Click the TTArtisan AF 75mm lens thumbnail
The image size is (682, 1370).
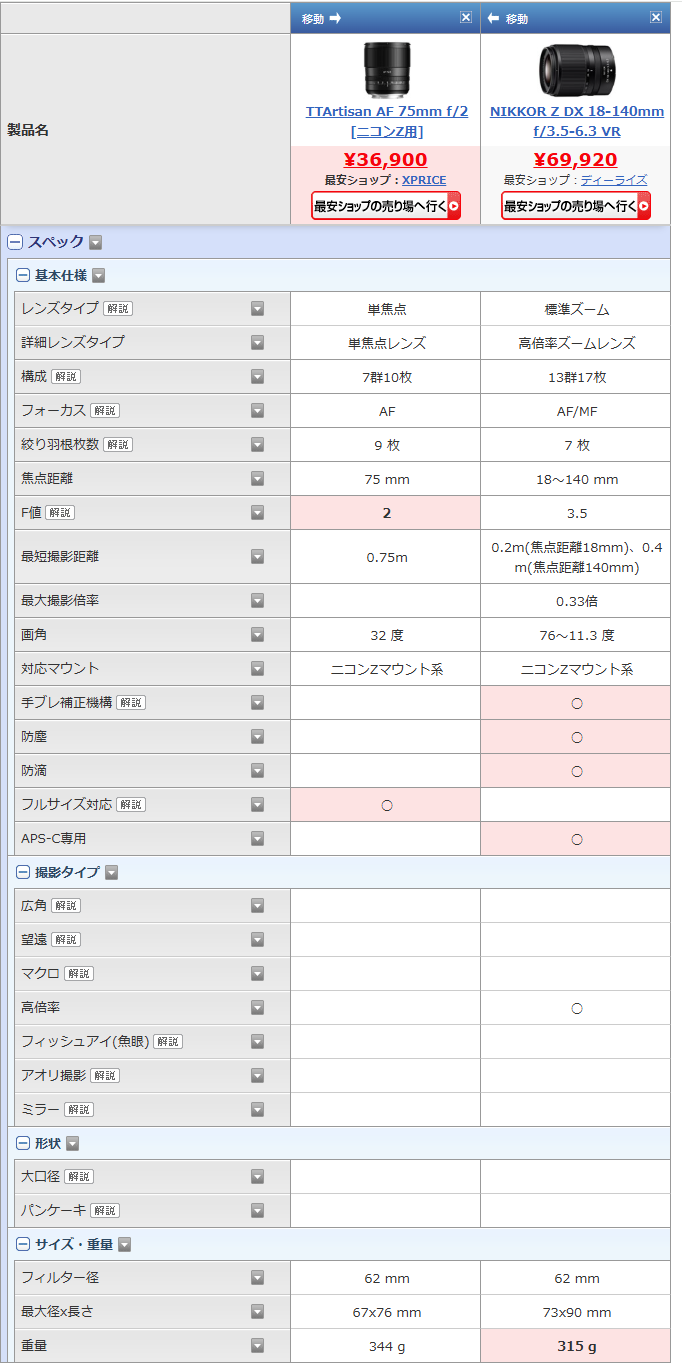386,68
